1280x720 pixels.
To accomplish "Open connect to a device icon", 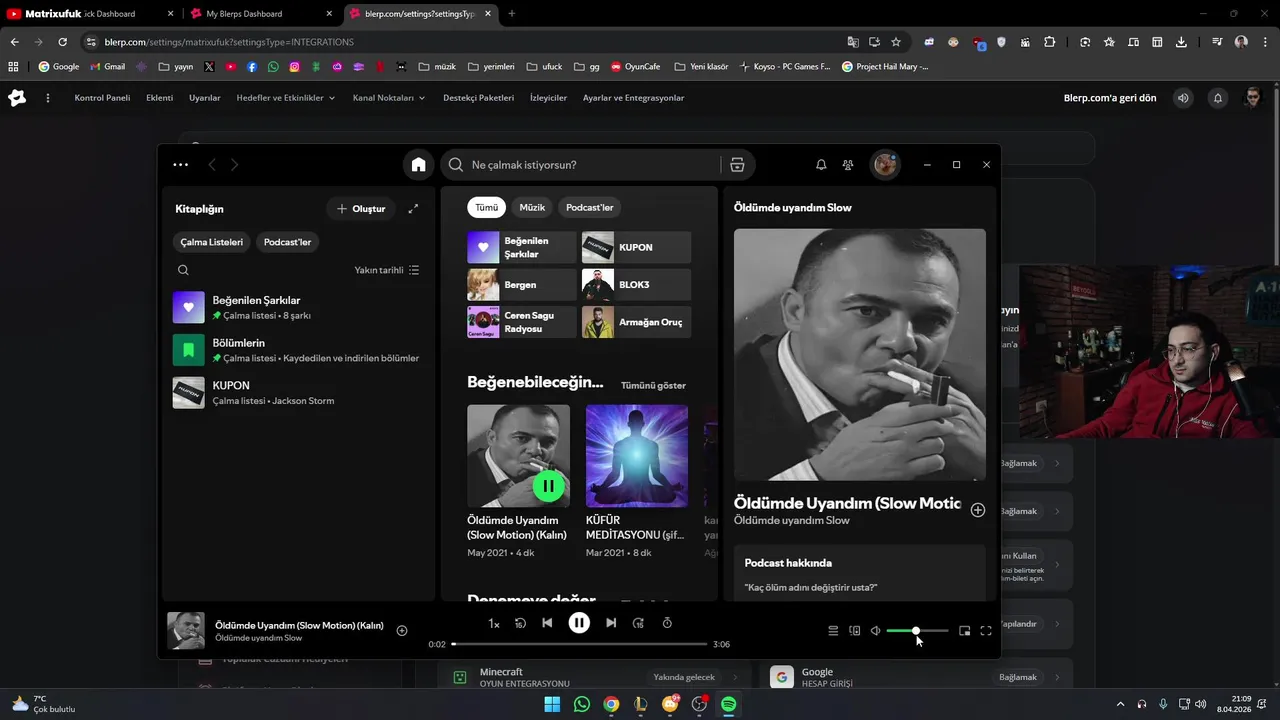I will 854,631.
